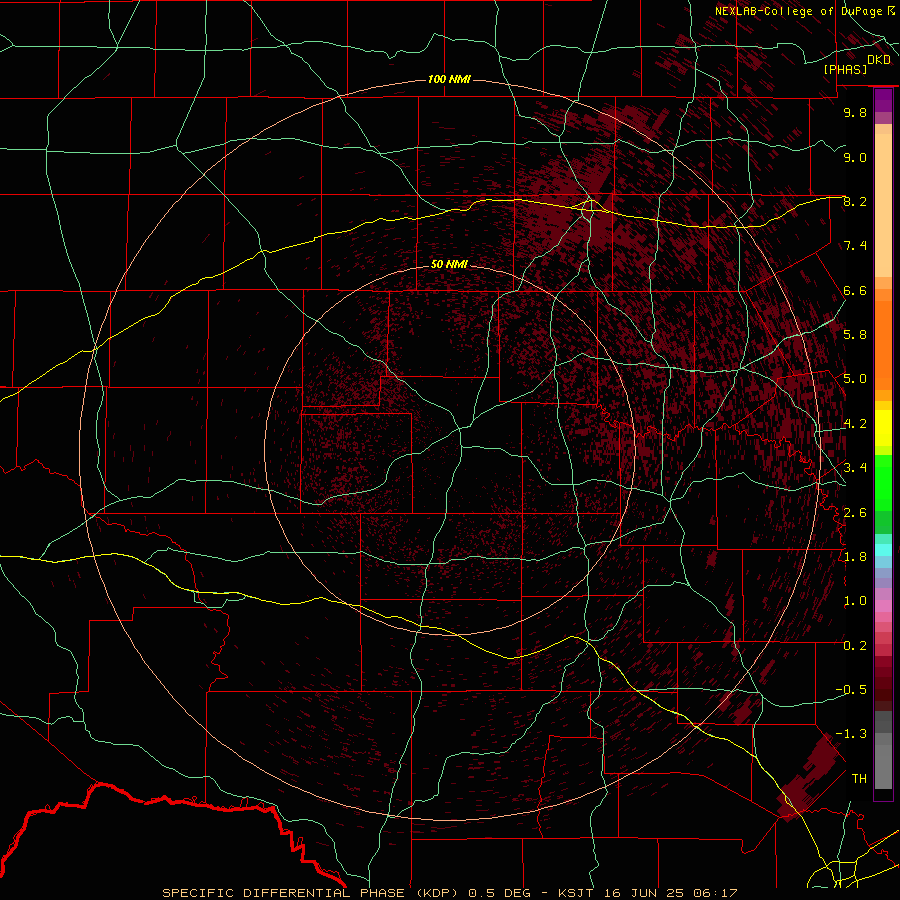Viewport: 900px width, 900px height.
Task: Click the TH threshold label
Action: coord(859,779)
